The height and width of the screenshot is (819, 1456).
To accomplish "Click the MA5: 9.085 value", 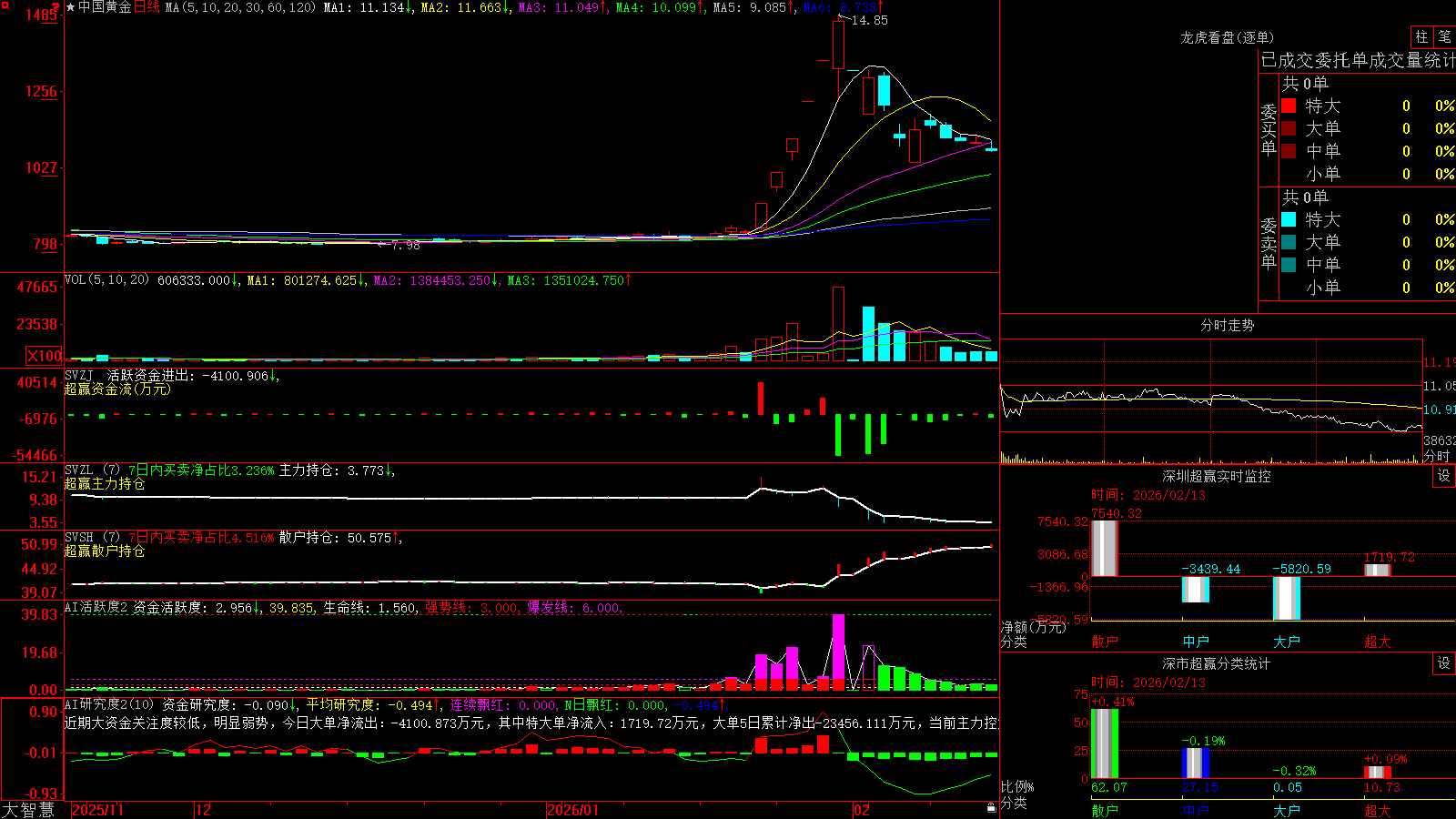I will [x=753, y=7].
